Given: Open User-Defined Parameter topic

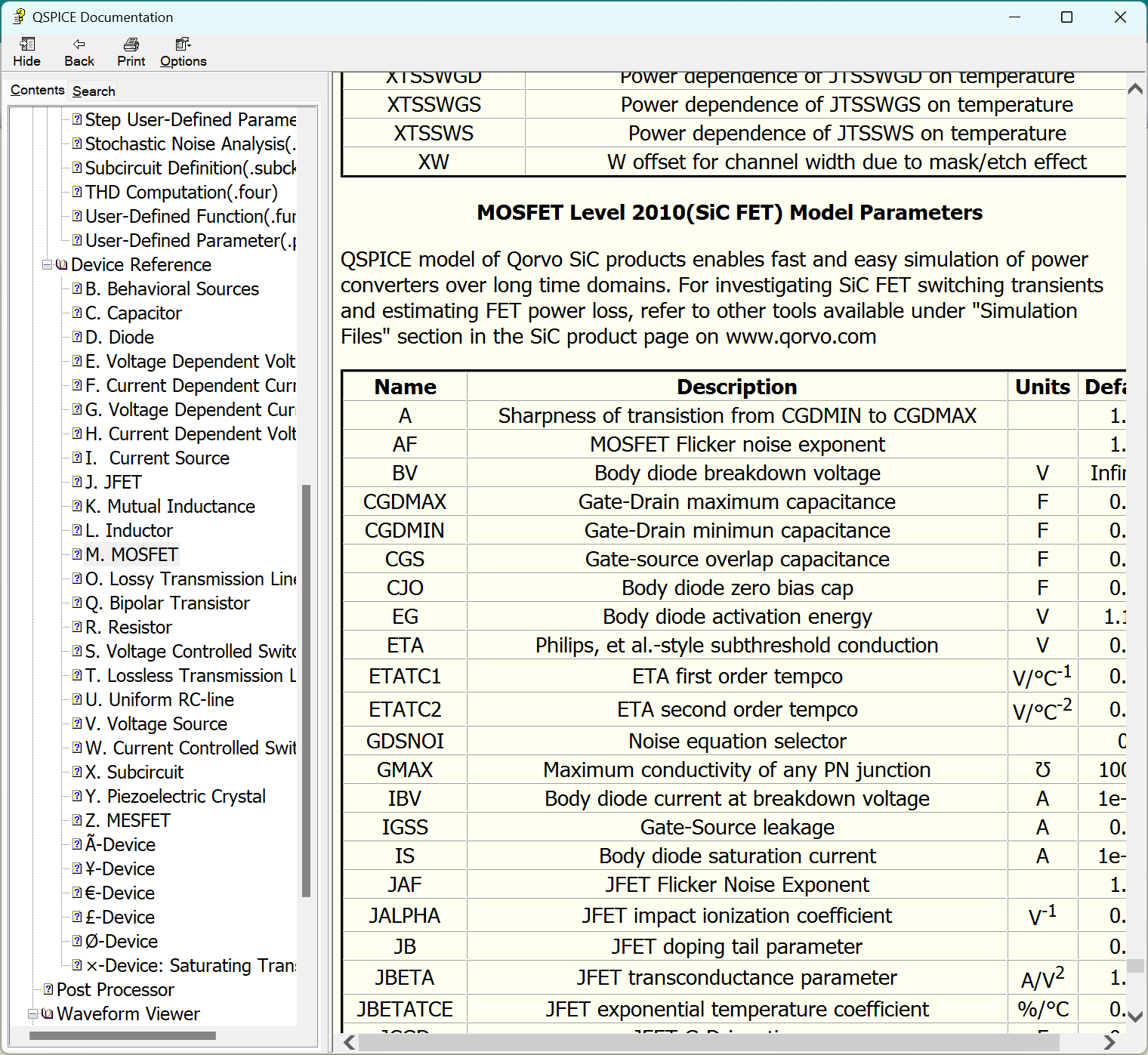Looking at the screenshot, I should point(190,241).
